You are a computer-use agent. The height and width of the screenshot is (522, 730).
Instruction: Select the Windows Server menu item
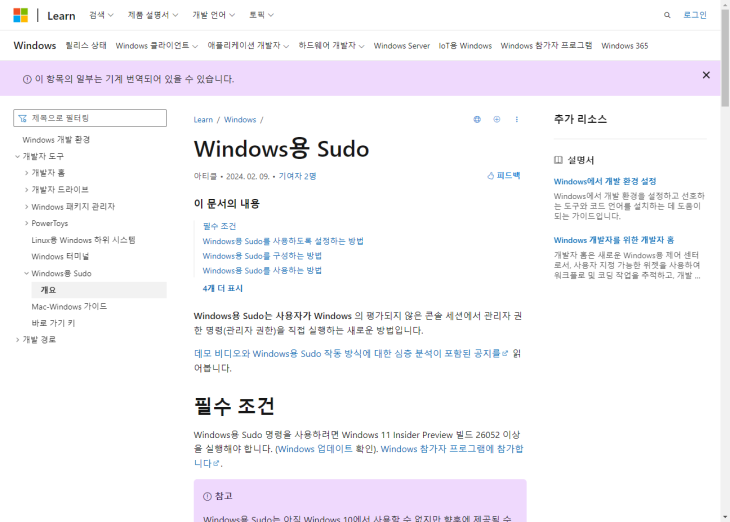click(x=401, y=46)
